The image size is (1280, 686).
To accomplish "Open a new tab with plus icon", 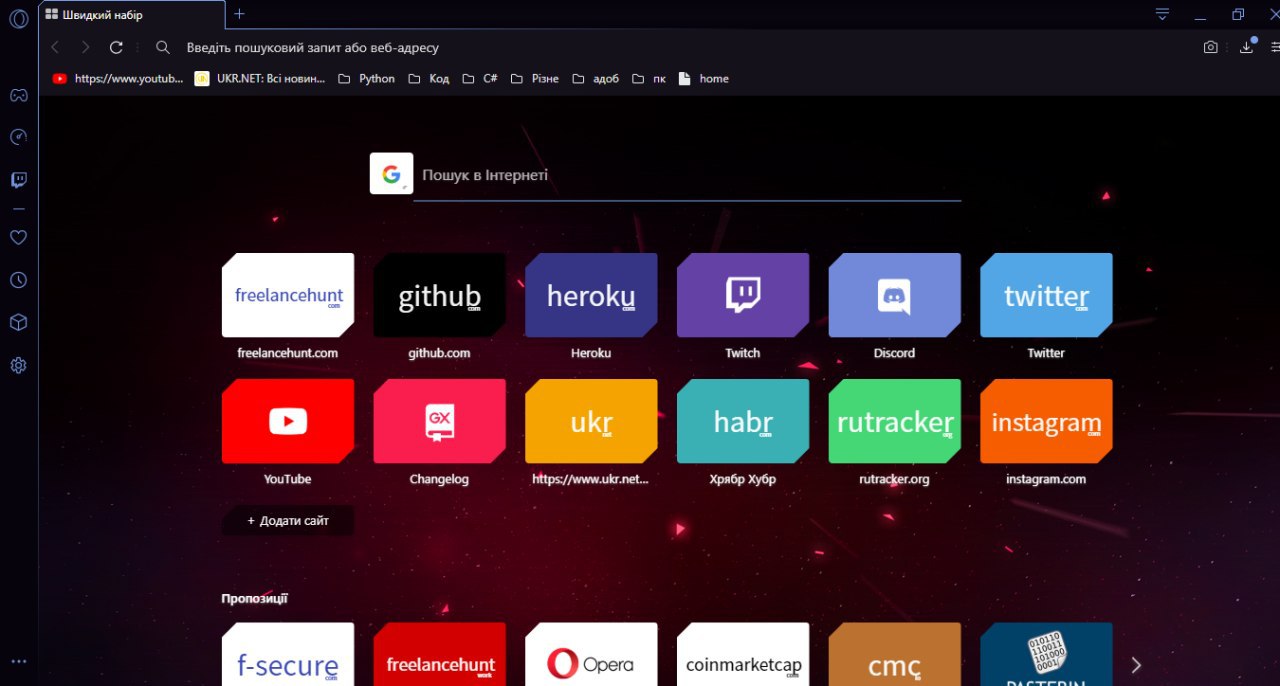I will (239, 14).
